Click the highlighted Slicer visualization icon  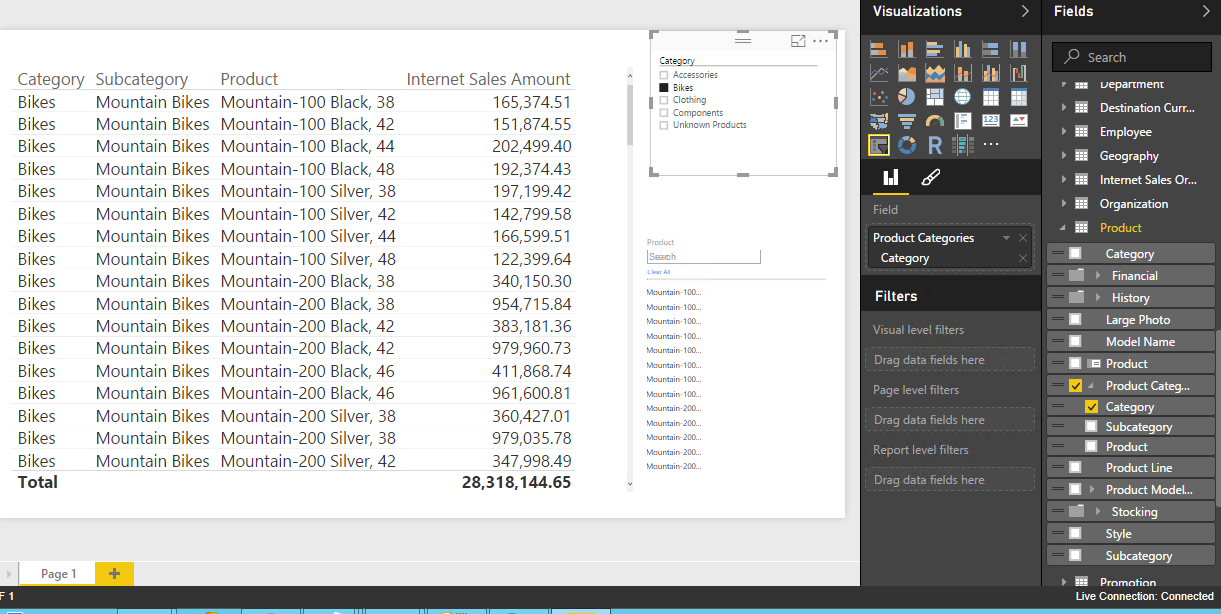(x=879, y=145)
